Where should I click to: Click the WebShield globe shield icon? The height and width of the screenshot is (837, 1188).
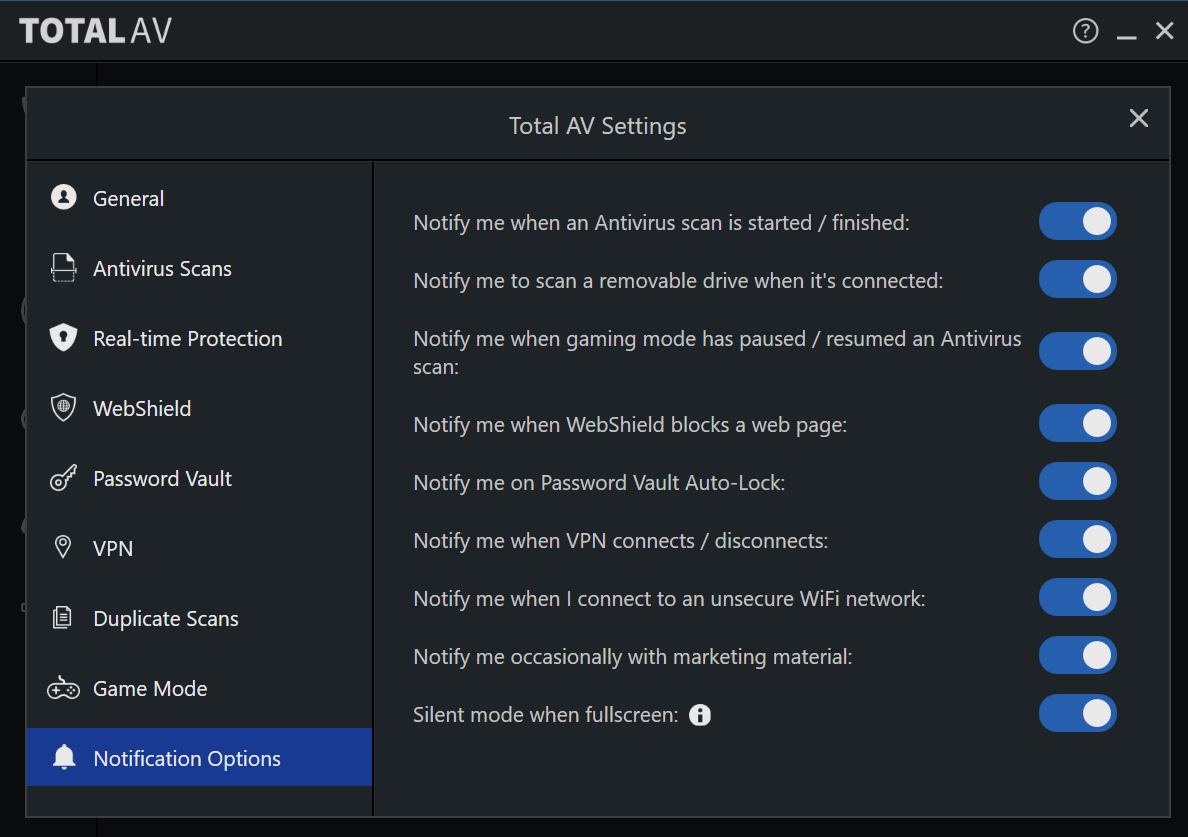(x=64, y=408)
